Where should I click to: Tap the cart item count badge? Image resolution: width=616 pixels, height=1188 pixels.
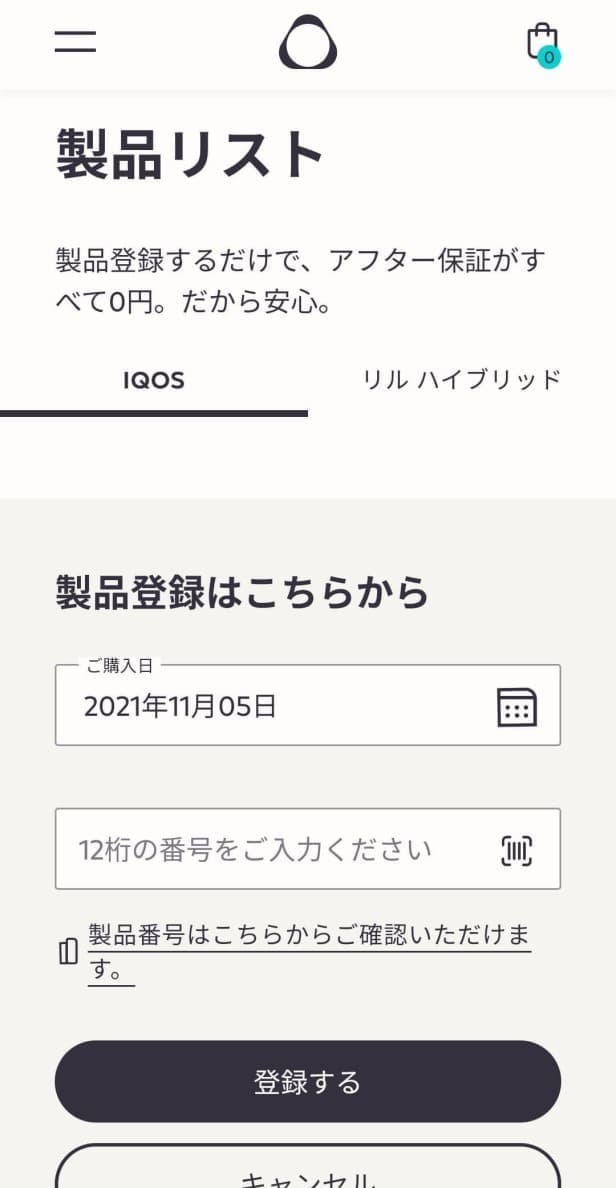(548, 57)
